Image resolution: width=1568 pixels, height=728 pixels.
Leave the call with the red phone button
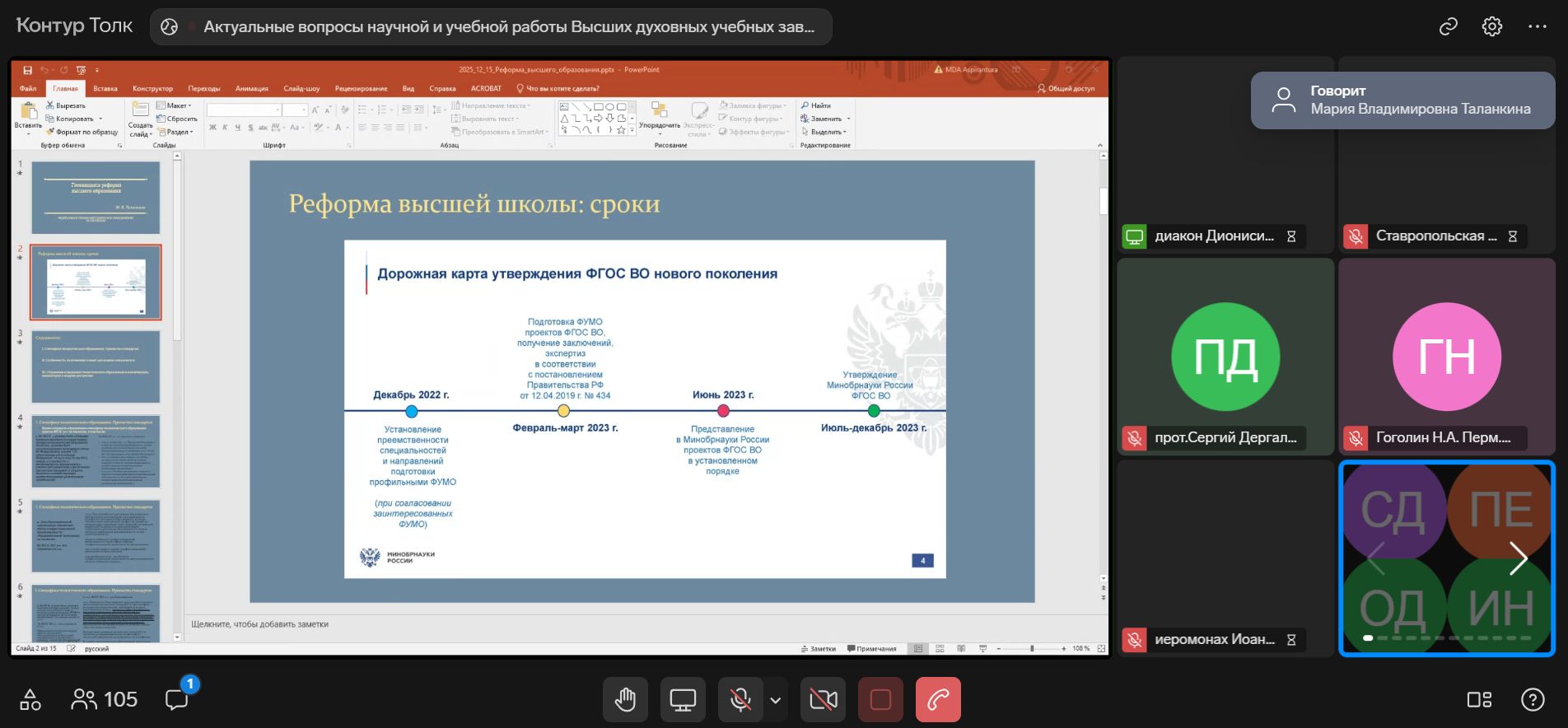[938, 700]
